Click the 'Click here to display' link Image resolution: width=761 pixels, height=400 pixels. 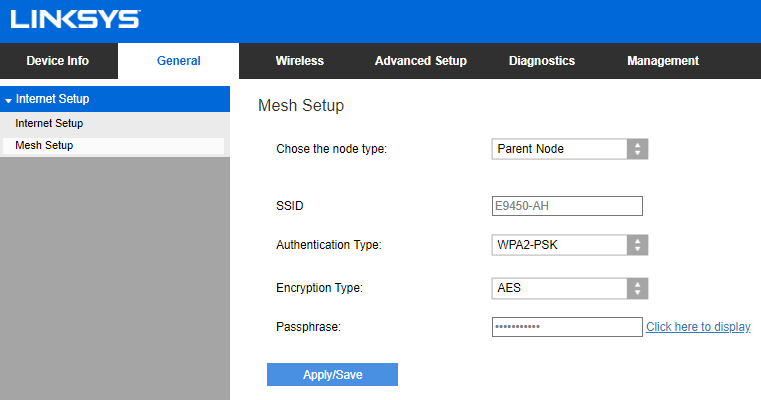coord(698,327)
